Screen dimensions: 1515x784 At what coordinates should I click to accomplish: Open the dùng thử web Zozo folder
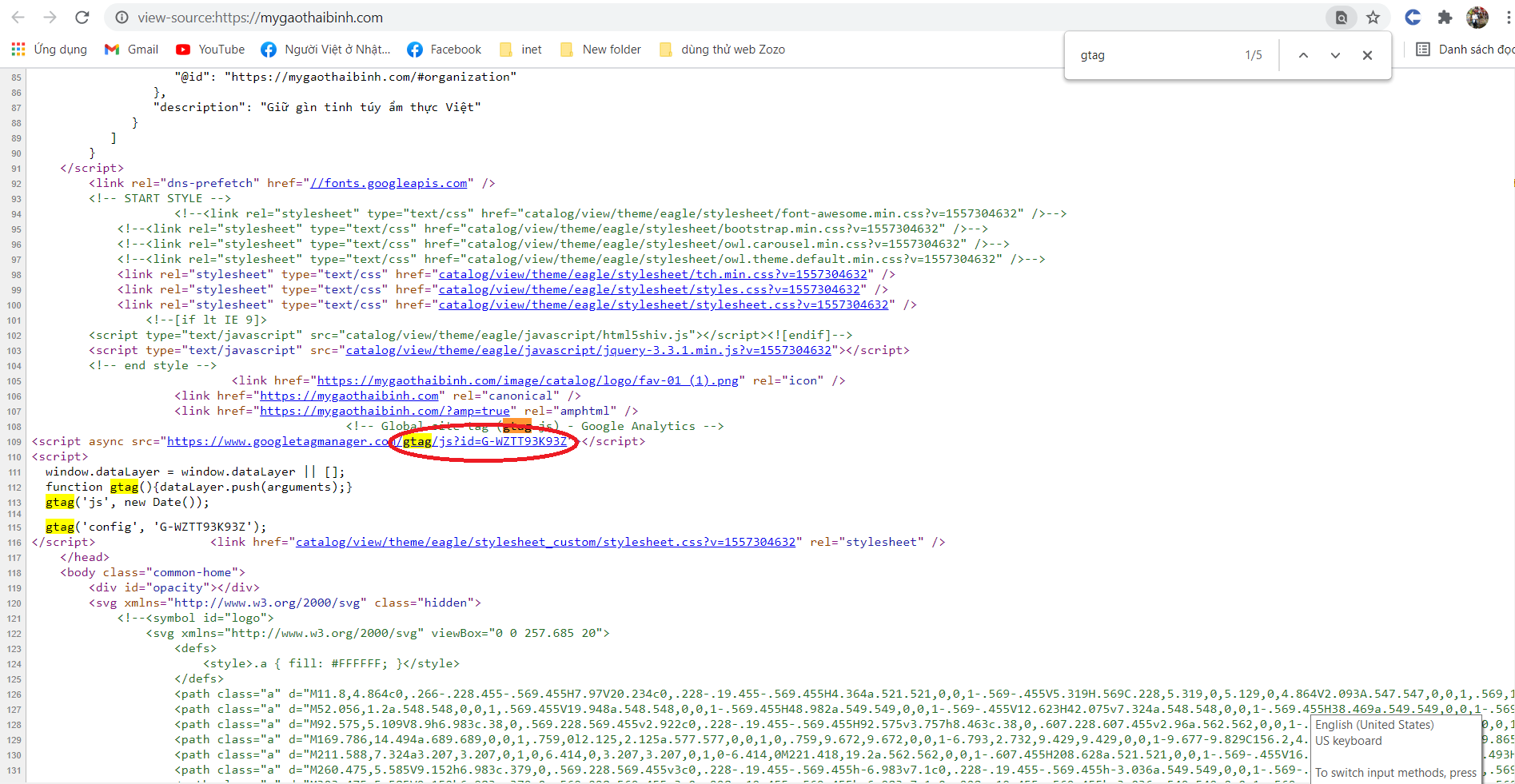tap(722, 50)
